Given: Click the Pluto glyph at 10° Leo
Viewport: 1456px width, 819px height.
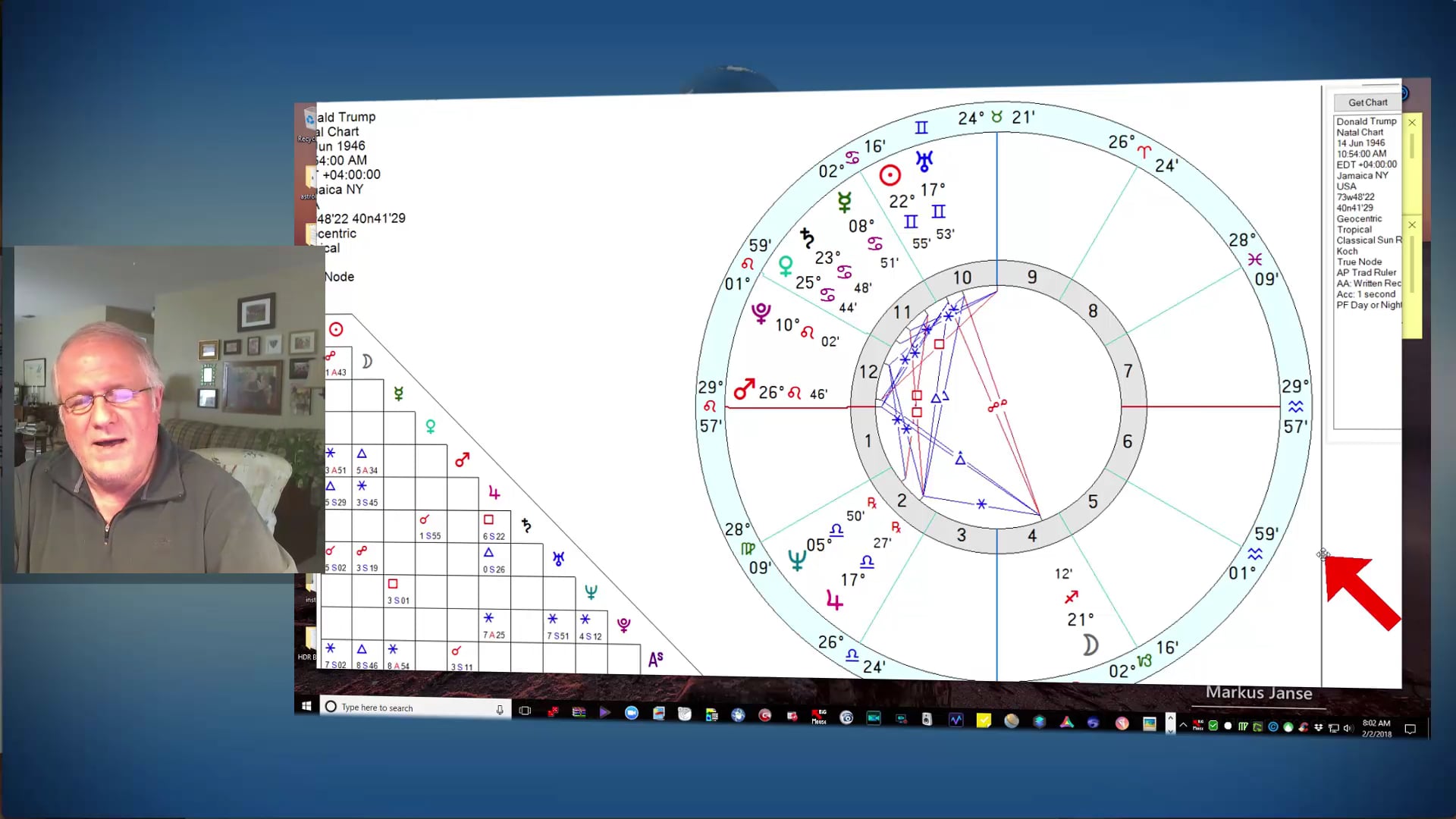Looking at the screenshot, I should 761,312.
